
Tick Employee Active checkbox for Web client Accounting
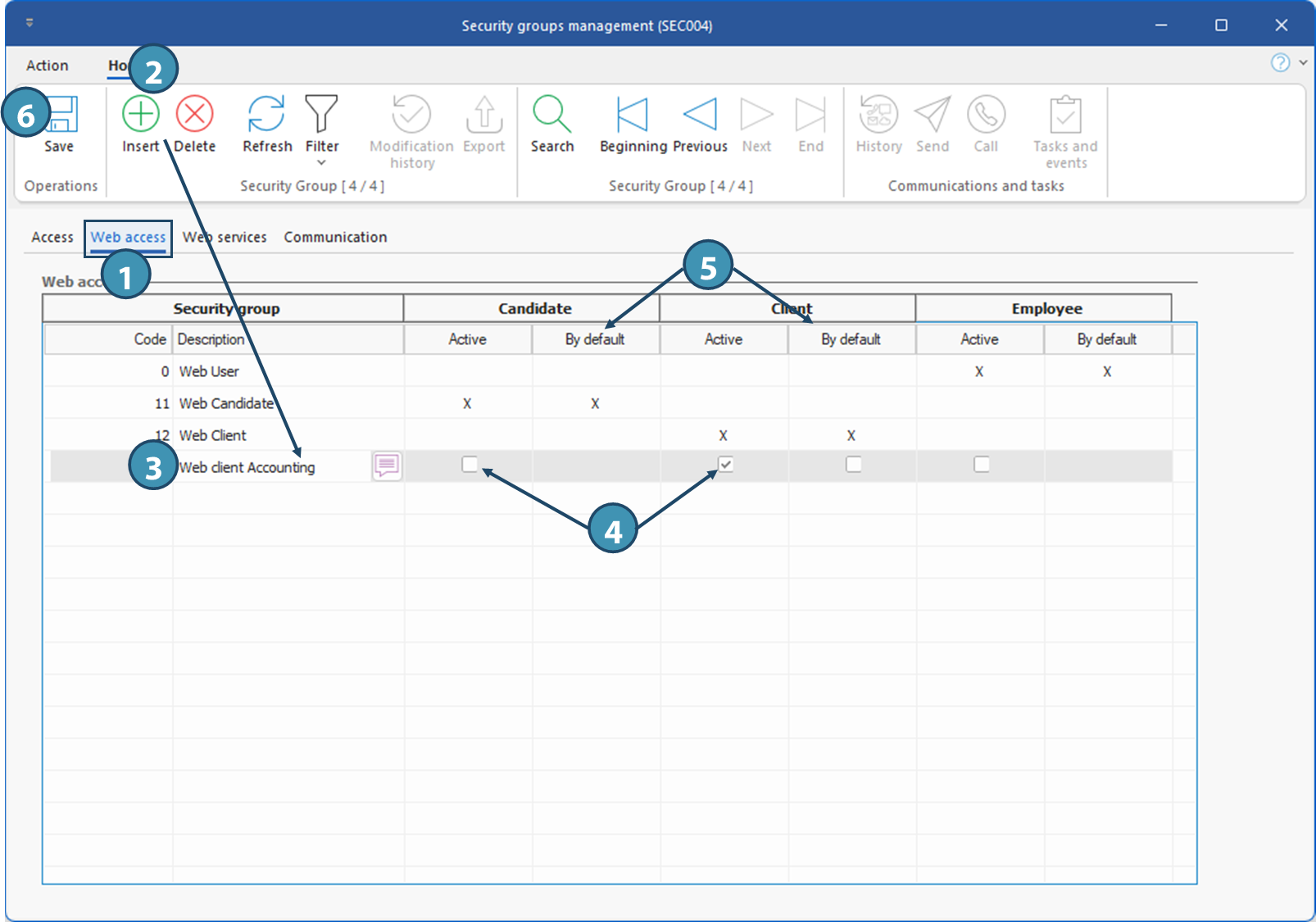[981, 465]
